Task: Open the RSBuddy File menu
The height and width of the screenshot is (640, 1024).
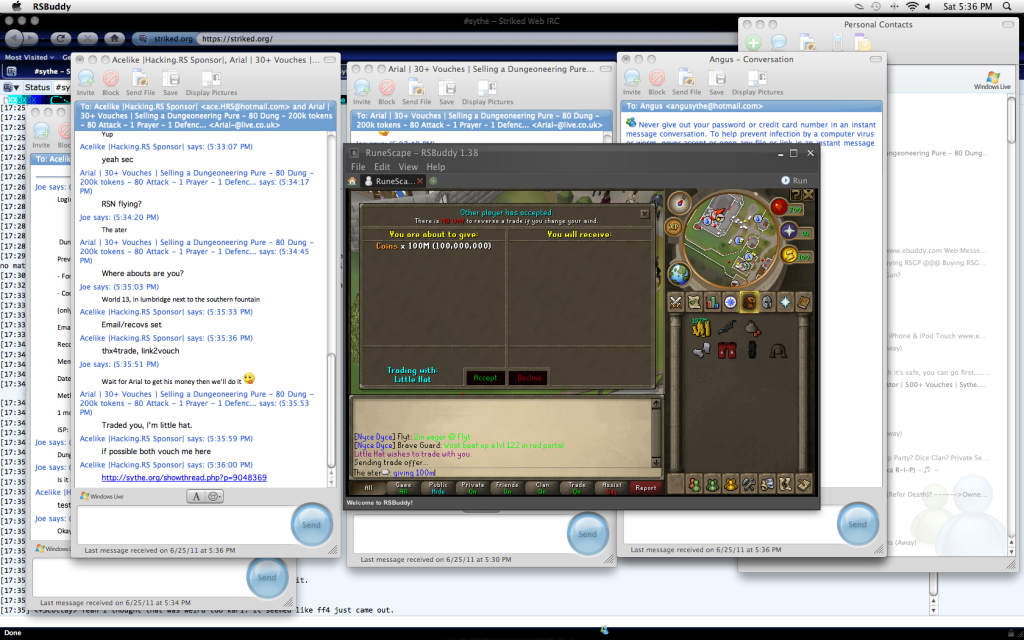Action: (358, 167)
